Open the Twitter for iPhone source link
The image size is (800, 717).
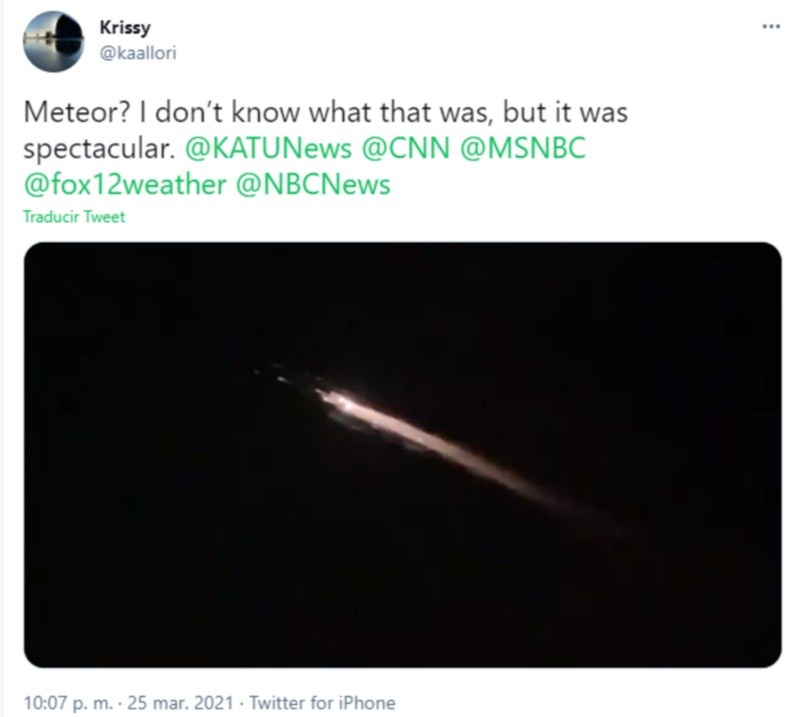point(322,702)
